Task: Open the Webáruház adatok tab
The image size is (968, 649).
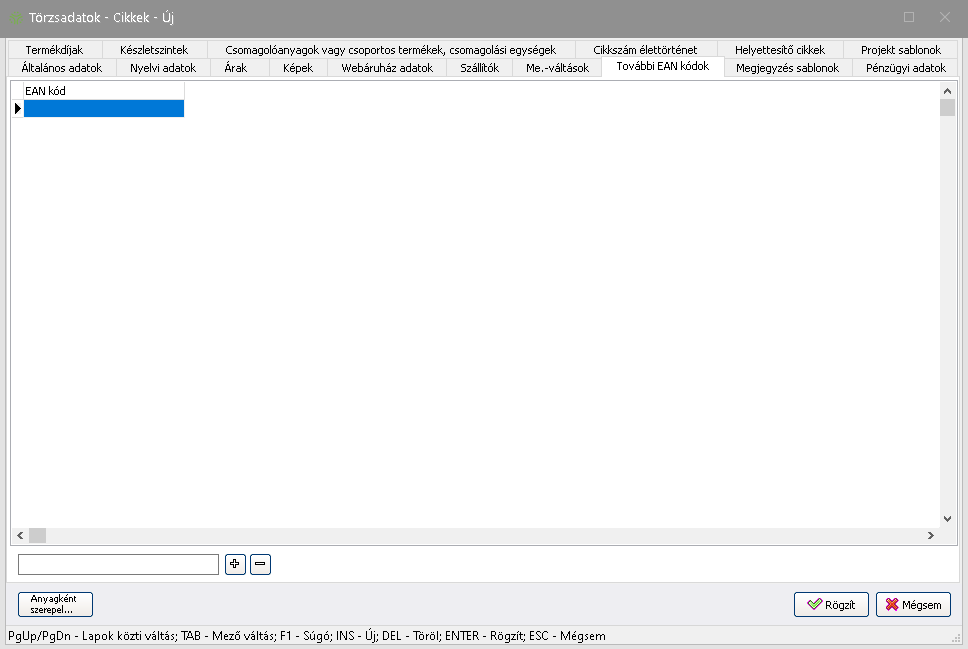Action: (x=386, y=68)
